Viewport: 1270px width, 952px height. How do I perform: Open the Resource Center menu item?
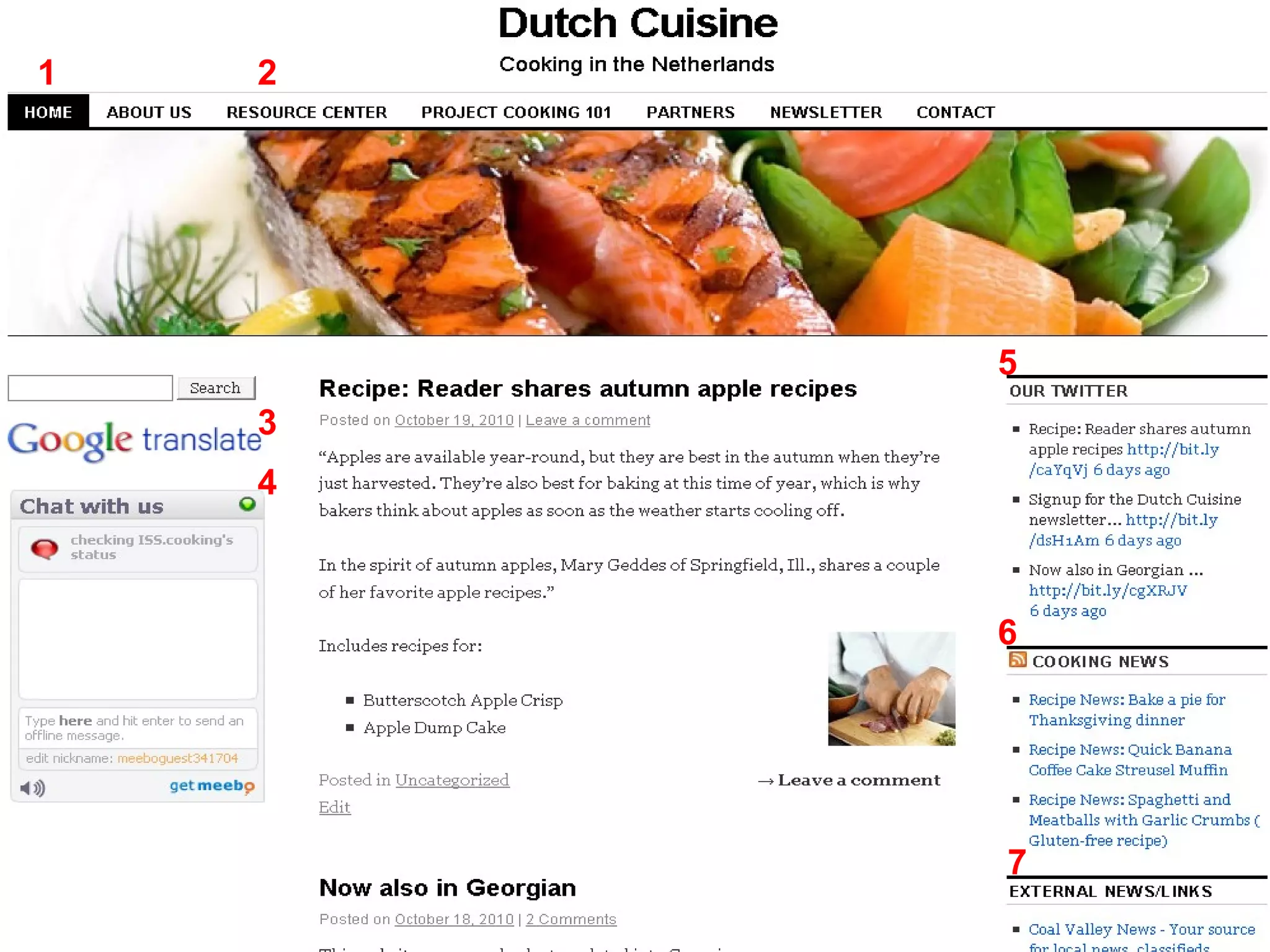point(306,112)
